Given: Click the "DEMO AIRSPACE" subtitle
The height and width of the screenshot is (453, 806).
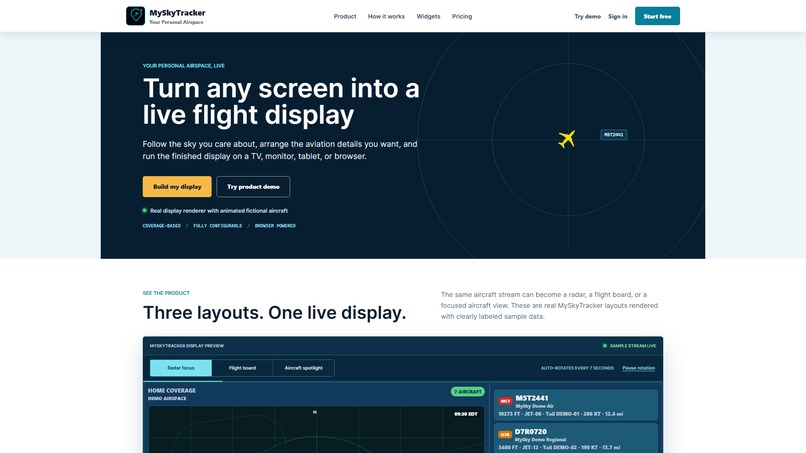Looking at the screenshot, I should (167, 398).
